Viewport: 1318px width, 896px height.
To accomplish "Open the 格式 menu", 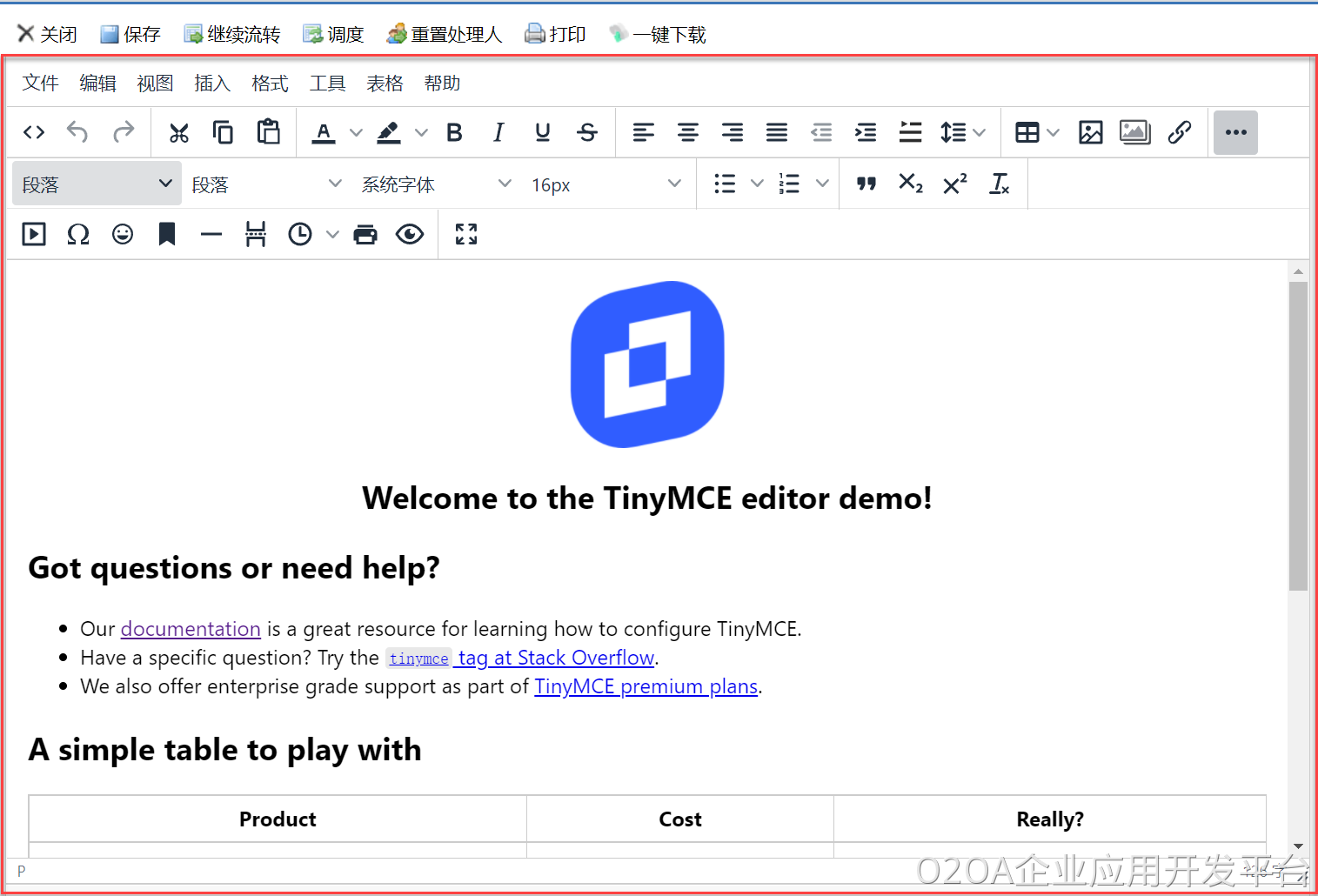I will [x=270, y=84].
